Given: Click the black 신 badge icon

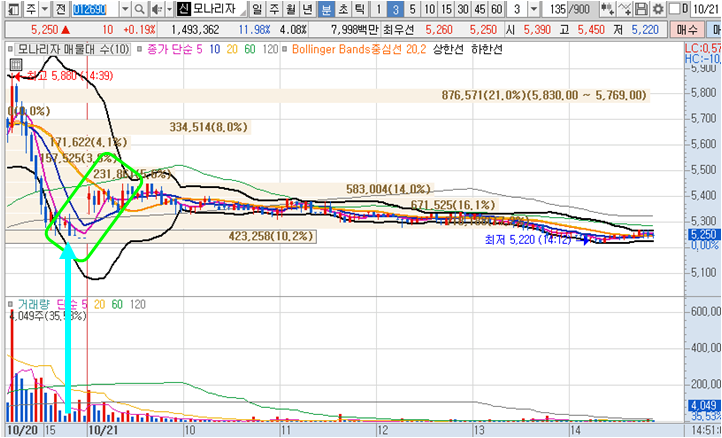Looking at the screenshot, I should (x=184, y=9).
